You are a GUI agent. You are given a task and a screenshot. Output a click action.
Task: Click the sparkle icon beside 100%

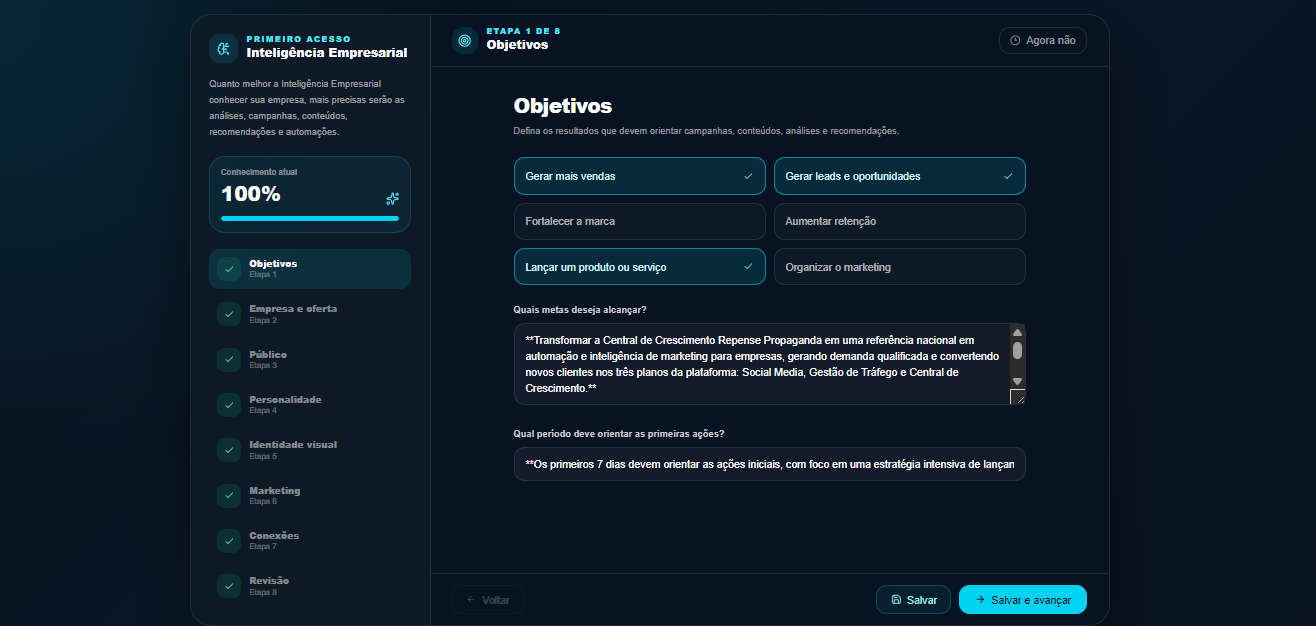tap(393, 198)
